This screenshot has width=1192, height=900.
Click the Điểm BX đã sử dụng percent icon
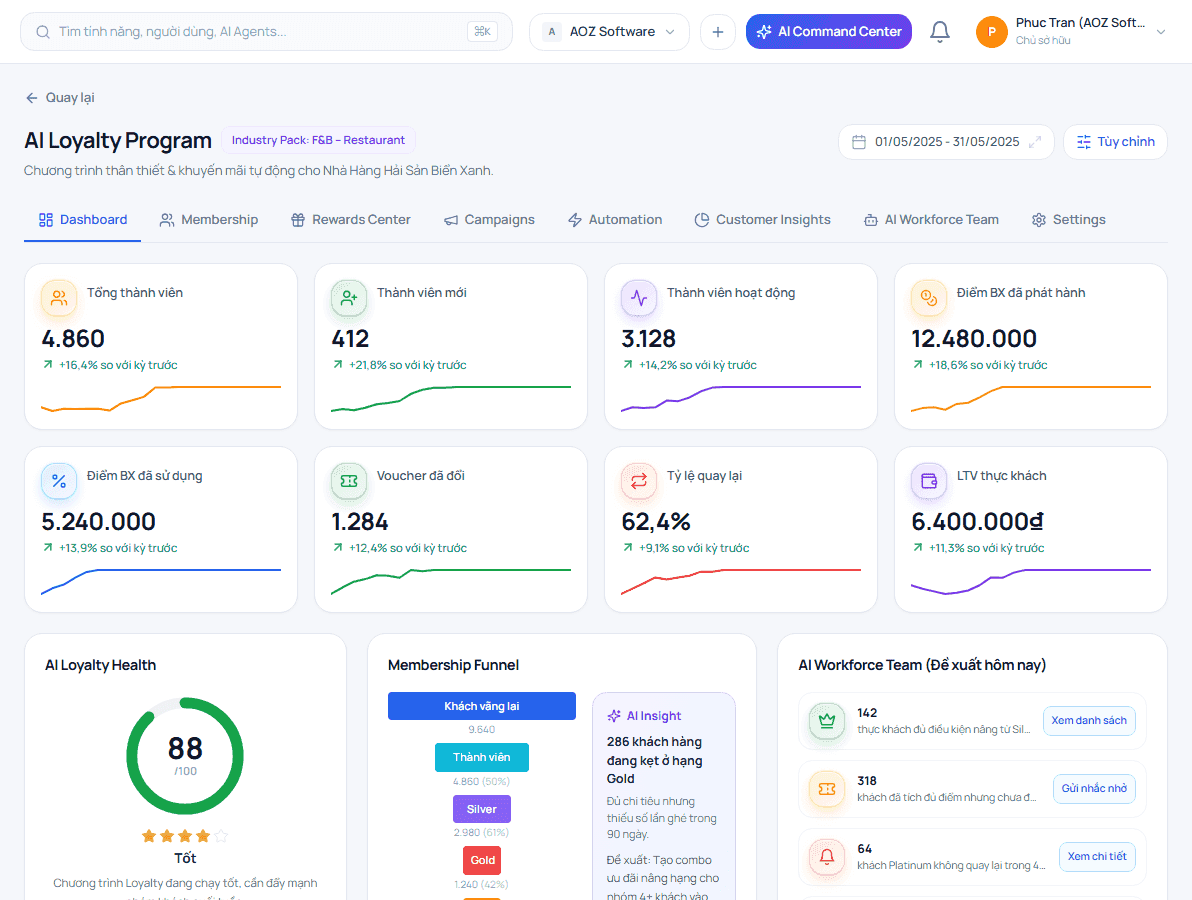59,481
